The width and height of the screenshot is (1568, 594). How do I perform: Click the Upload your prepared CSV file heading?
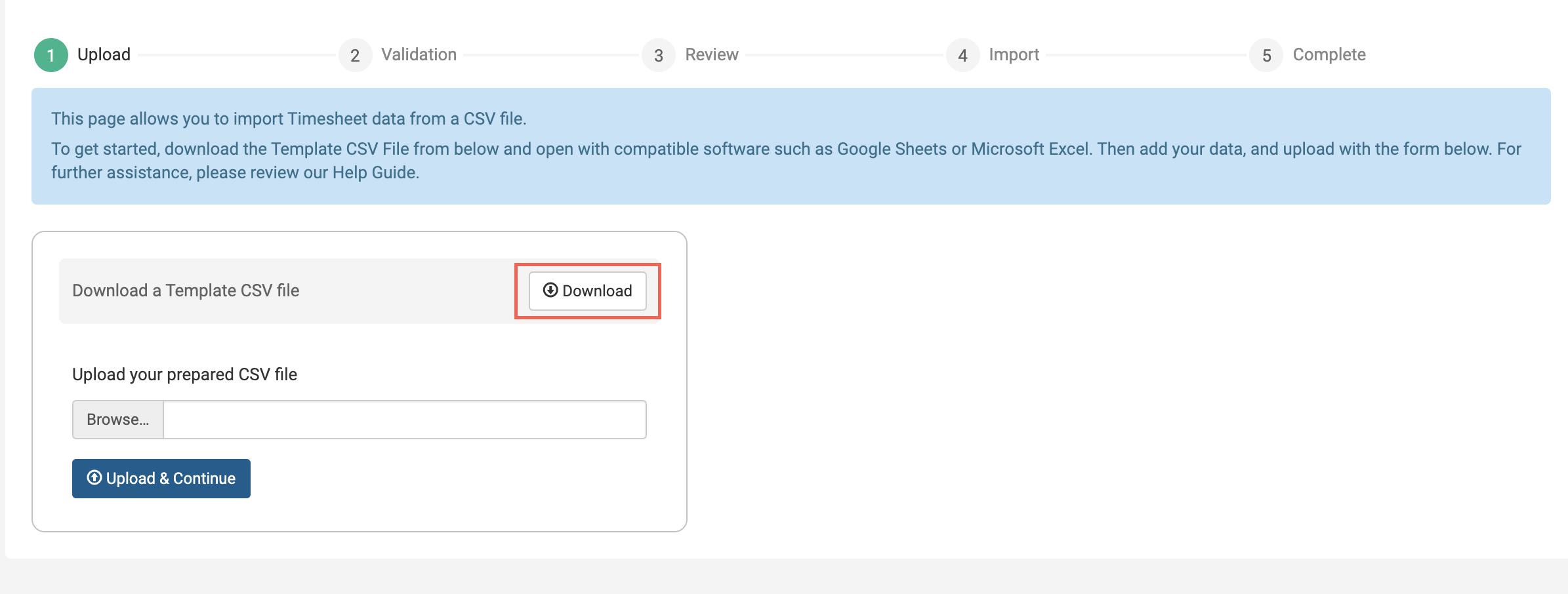coord(184,374)
